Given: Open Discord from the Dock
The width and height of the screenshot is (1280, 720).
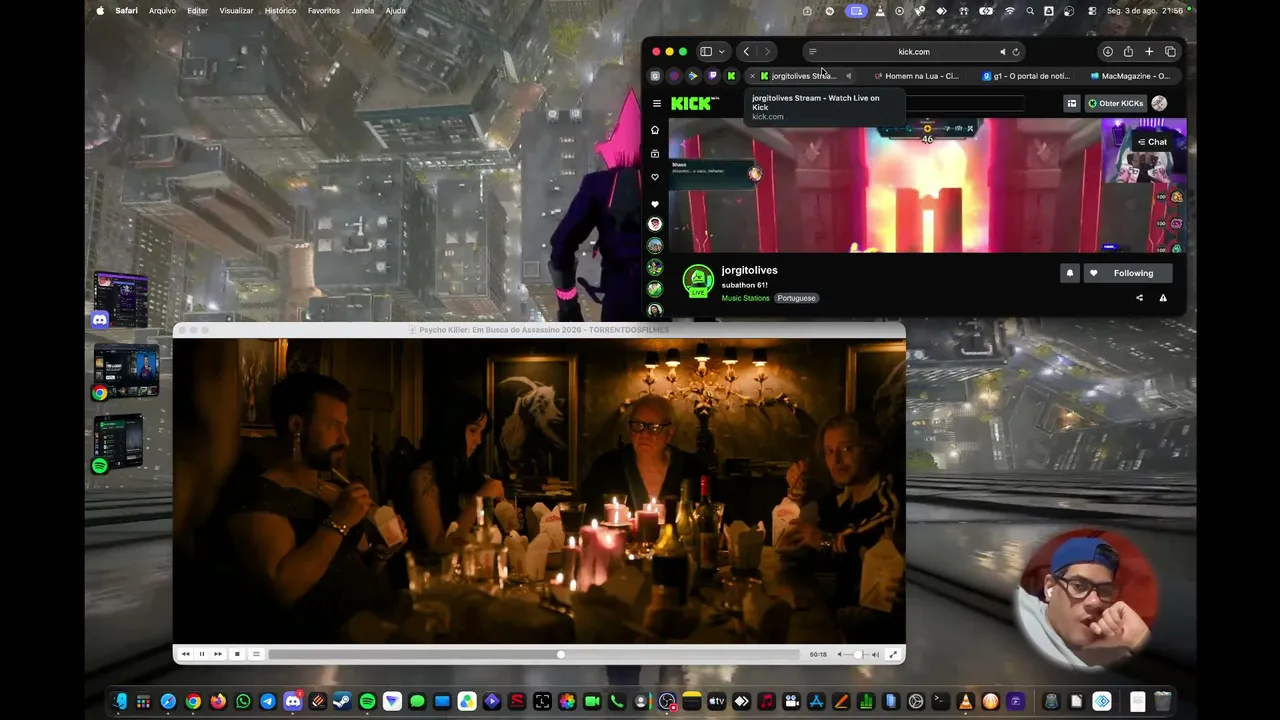Looking at the screenshot, I should click(x=293, y=702).
